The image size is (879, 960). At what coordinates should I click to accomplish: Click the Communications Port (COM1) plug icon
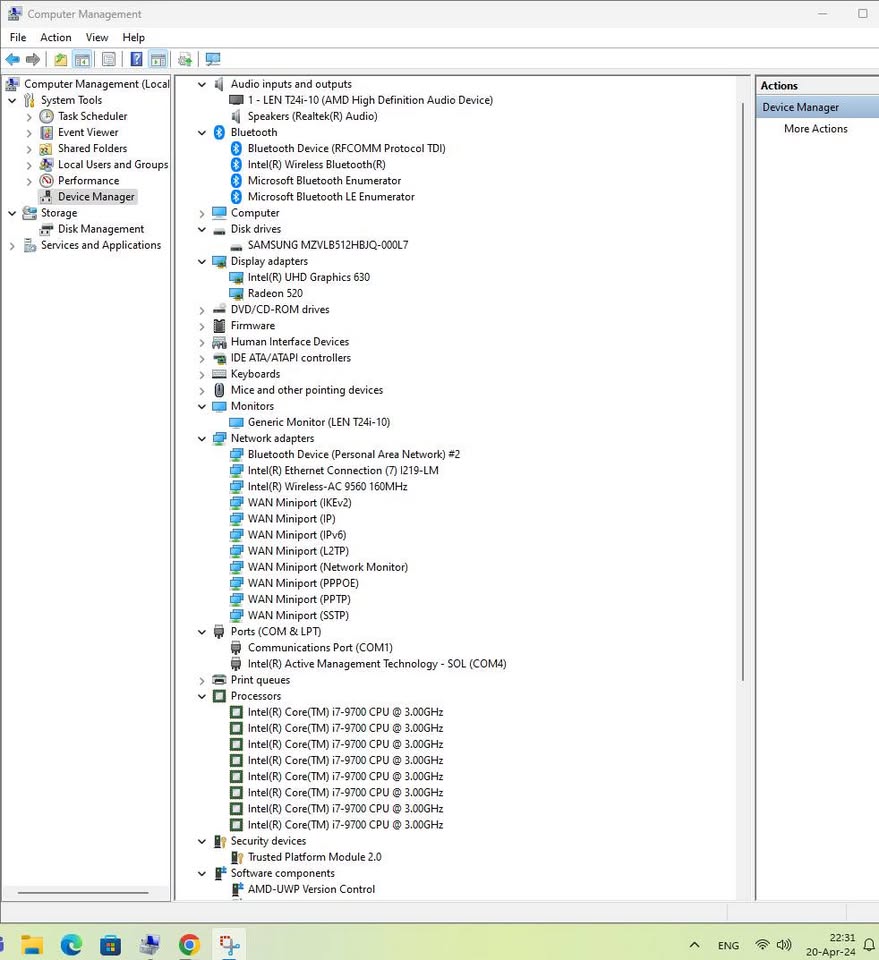coord(236,648)
